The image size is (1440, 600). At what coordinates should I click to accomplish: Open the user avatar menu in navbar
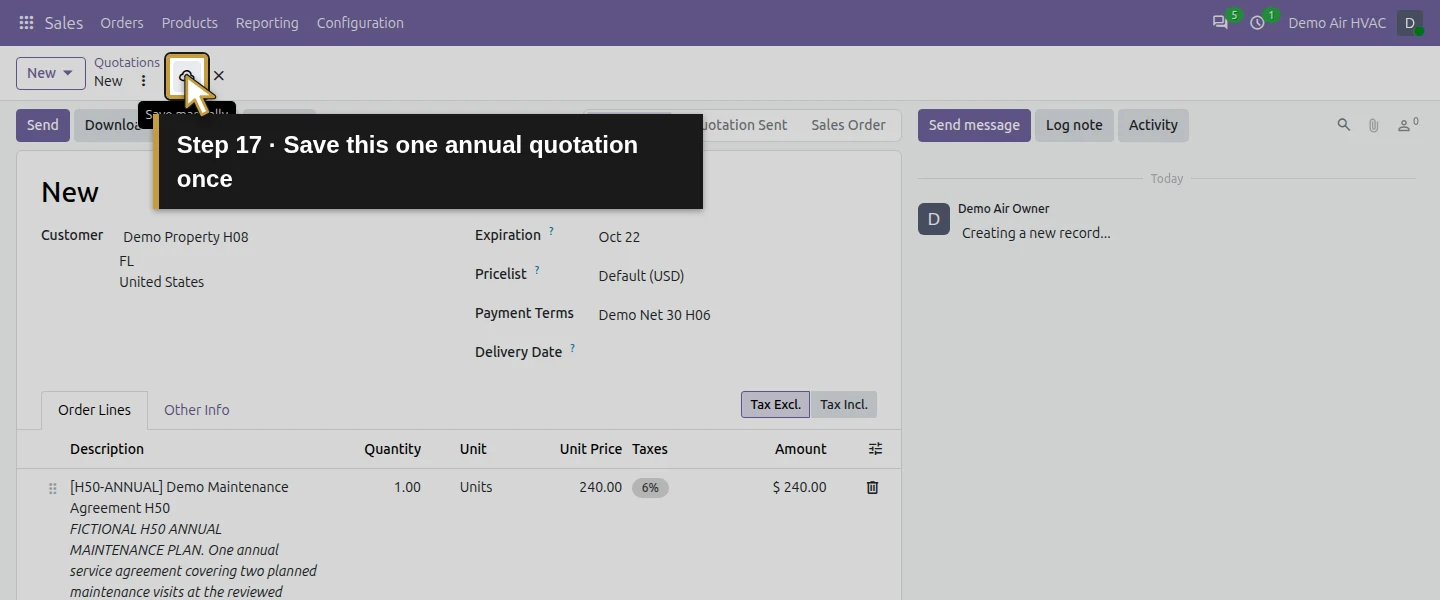(x=1410, y=23)
